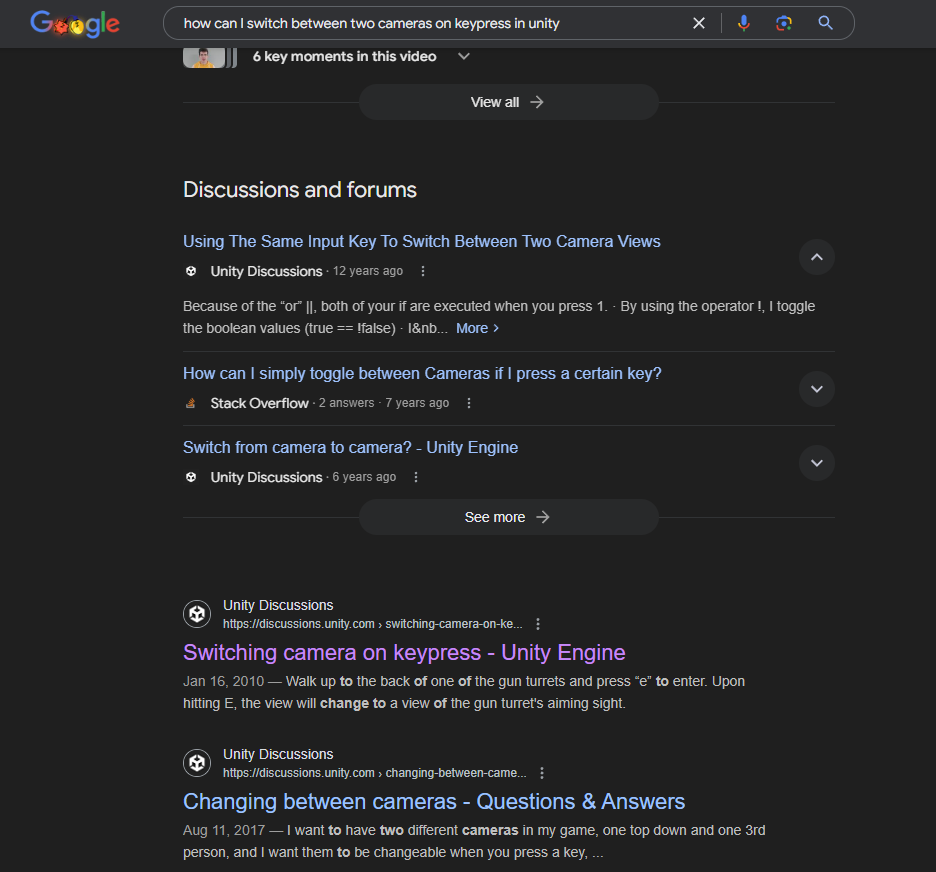Image resolution: width=936 pixels, height=872 pixels.
Task: Open Google Lens image search
Action: coord(784,23)
